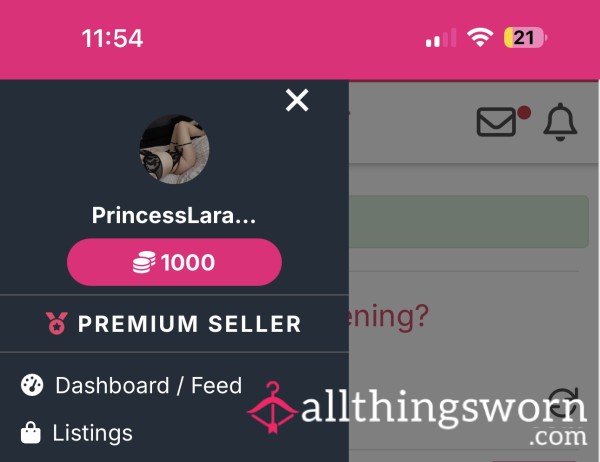Tap the Dashboard gauge icon
Screen dimensions: 600x462
click(32, 385)
